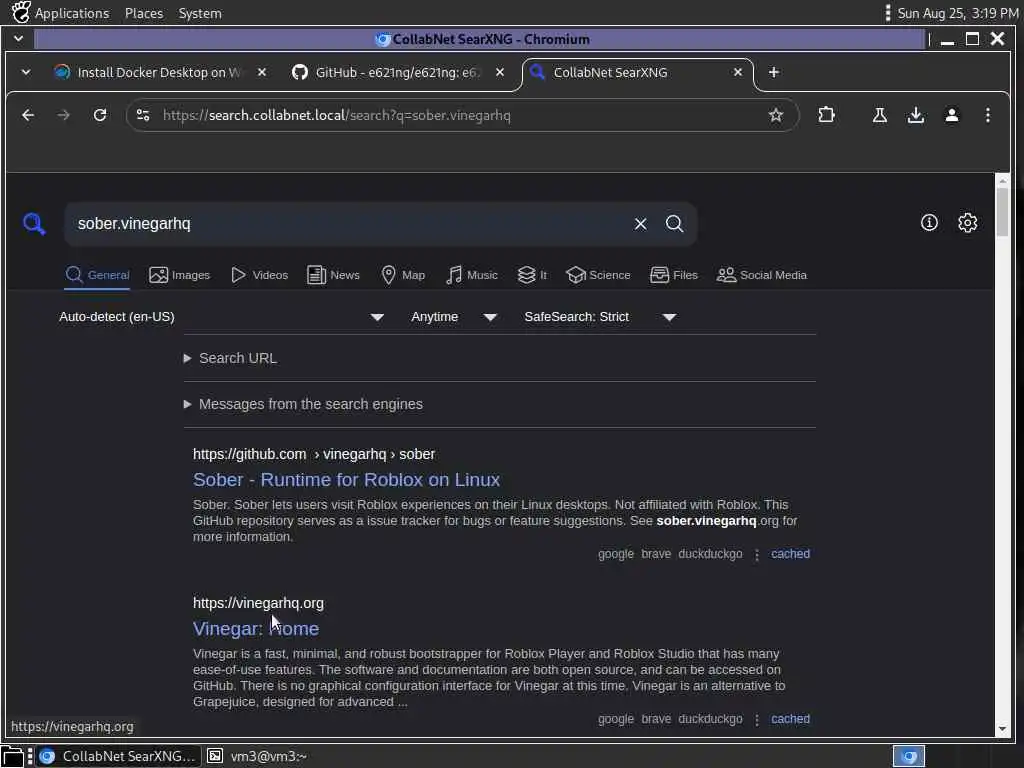
Task: Go back with the browser back arrow
Action: [x=27, y=116]
